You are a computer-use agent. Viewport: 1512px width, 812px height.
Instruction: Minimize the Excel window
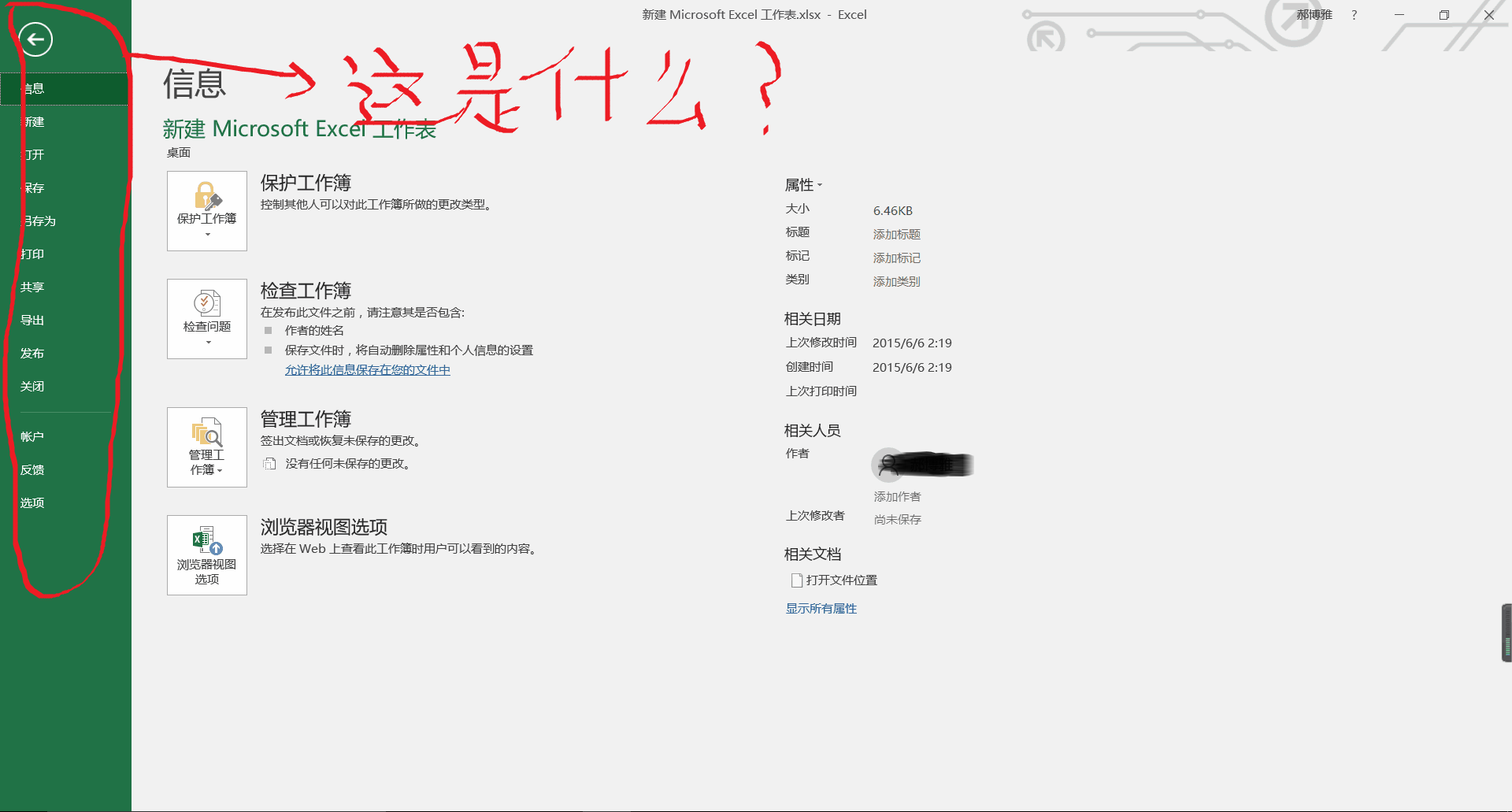(1399, 15)
